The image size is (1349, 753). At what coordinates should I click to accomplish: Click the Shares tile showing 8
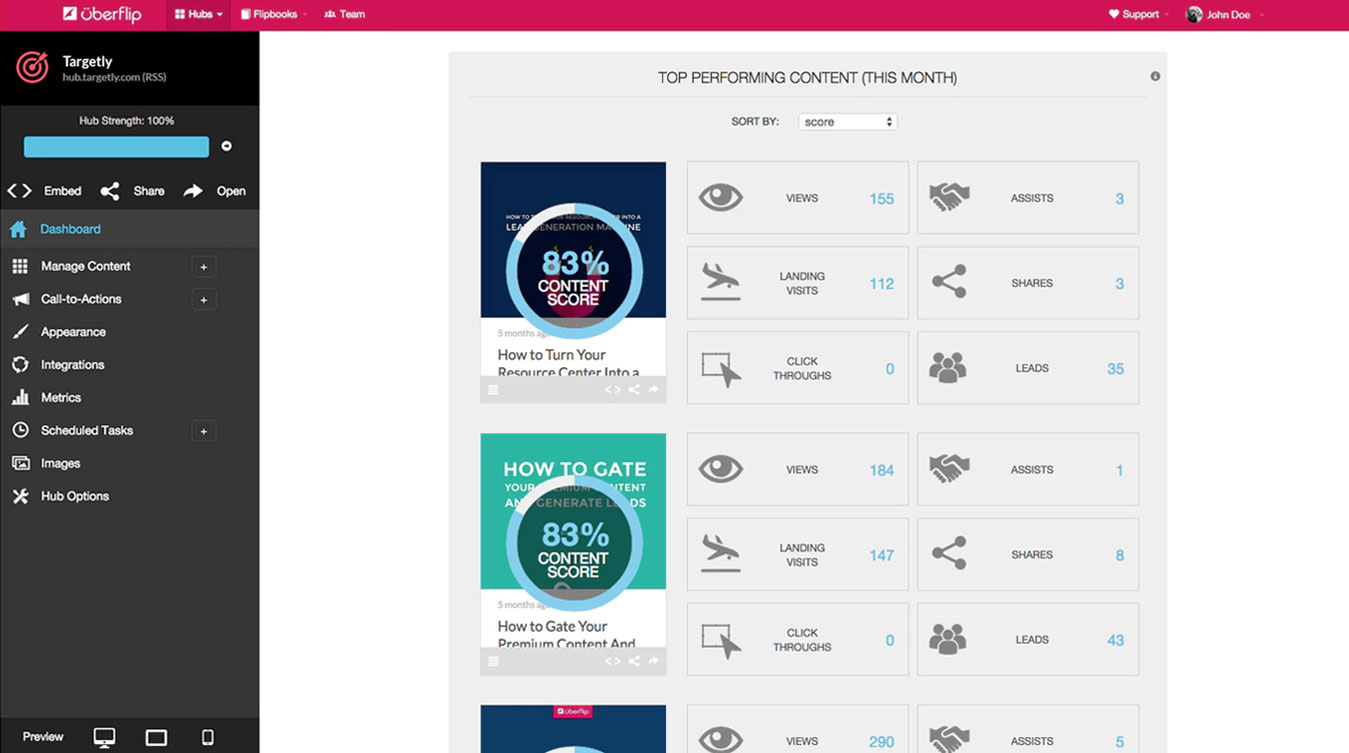(1028, 554)
